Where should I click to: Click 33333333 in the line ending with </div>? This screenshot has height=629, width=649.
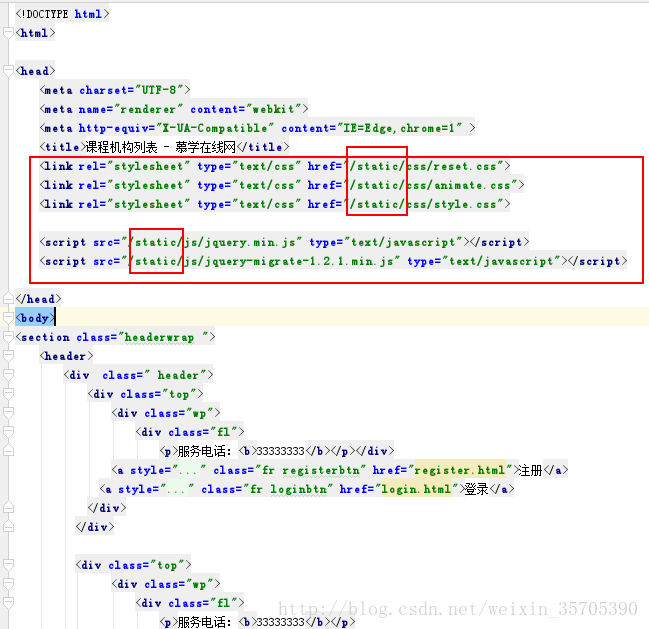coord(281,451)
